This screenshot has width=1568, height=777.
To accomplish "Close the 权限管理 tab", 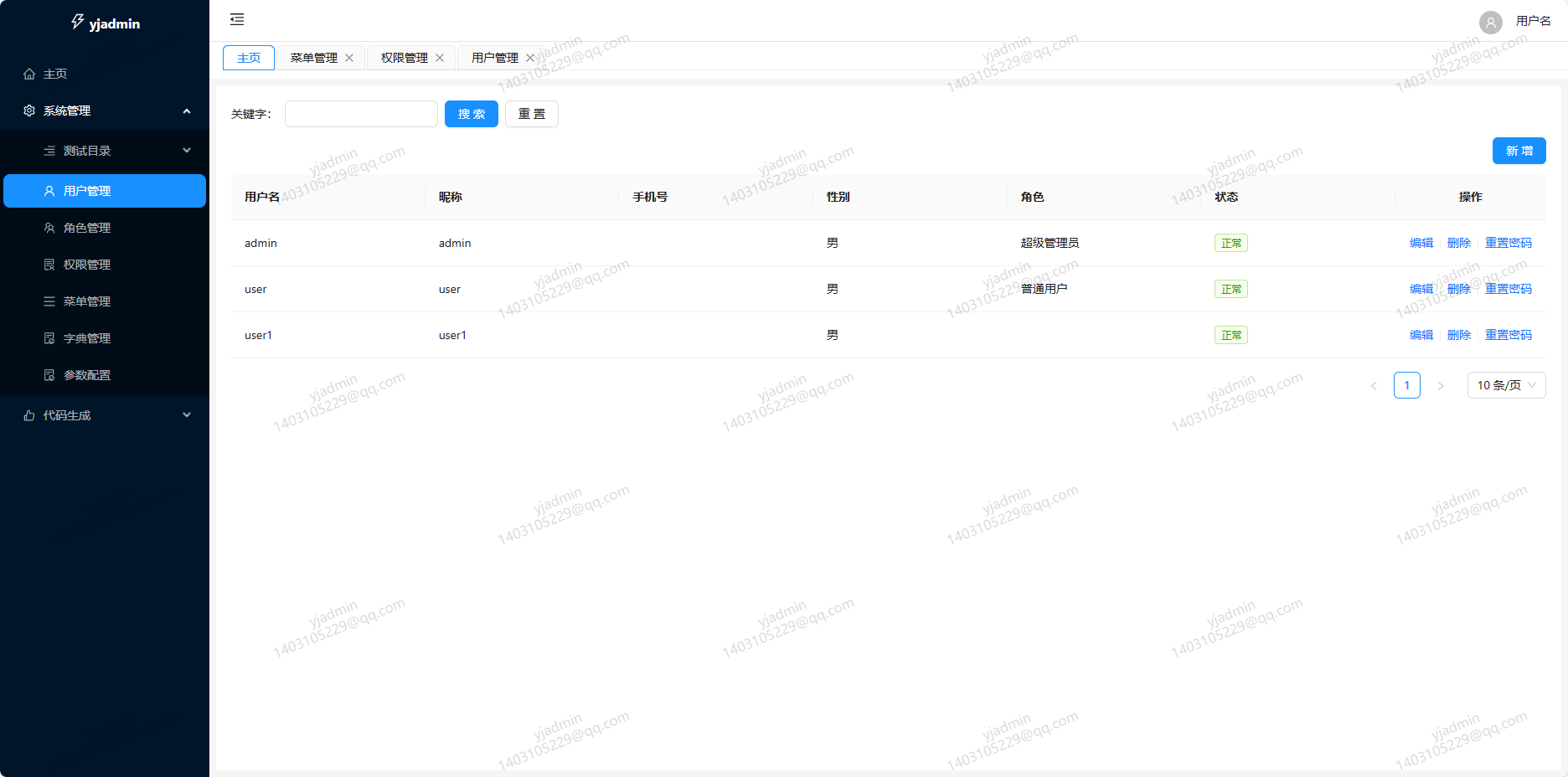I will (x=440, y=58).
